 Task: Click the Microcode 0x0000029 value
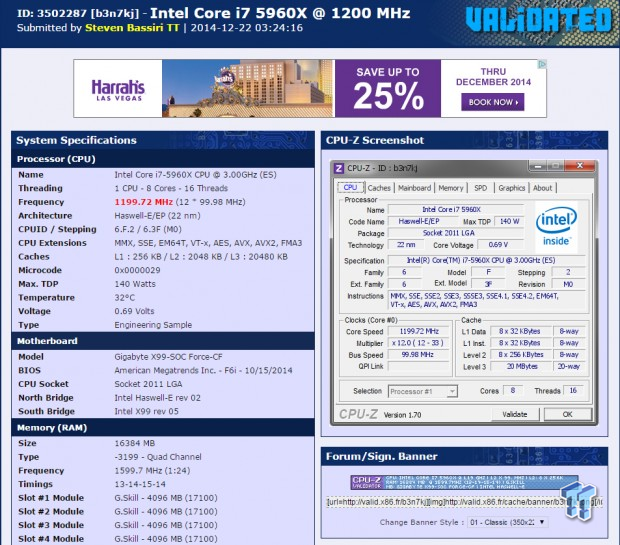coord(137,271)
